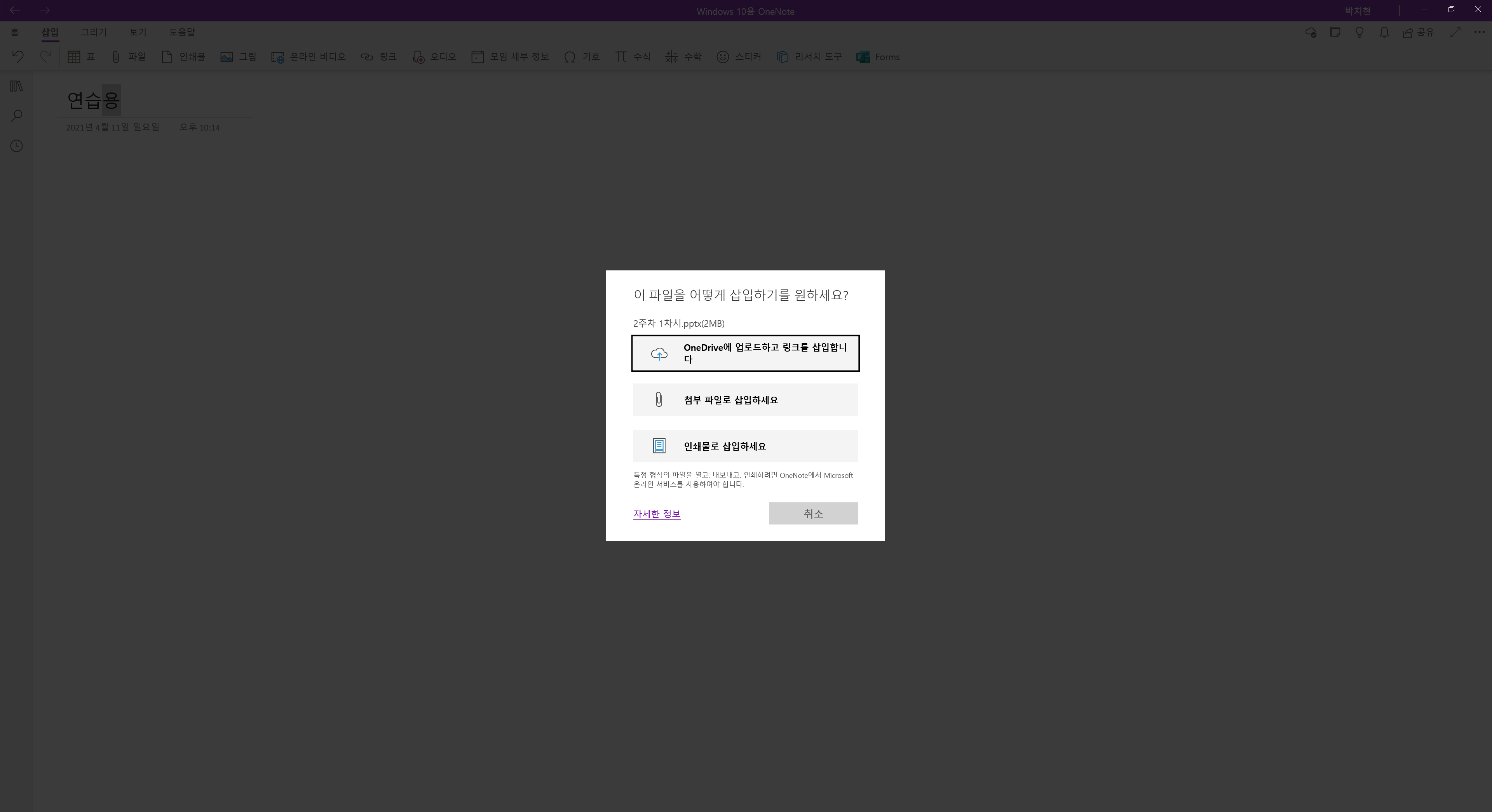
Task: Select insert as printout option
Action: click(745, 446)
